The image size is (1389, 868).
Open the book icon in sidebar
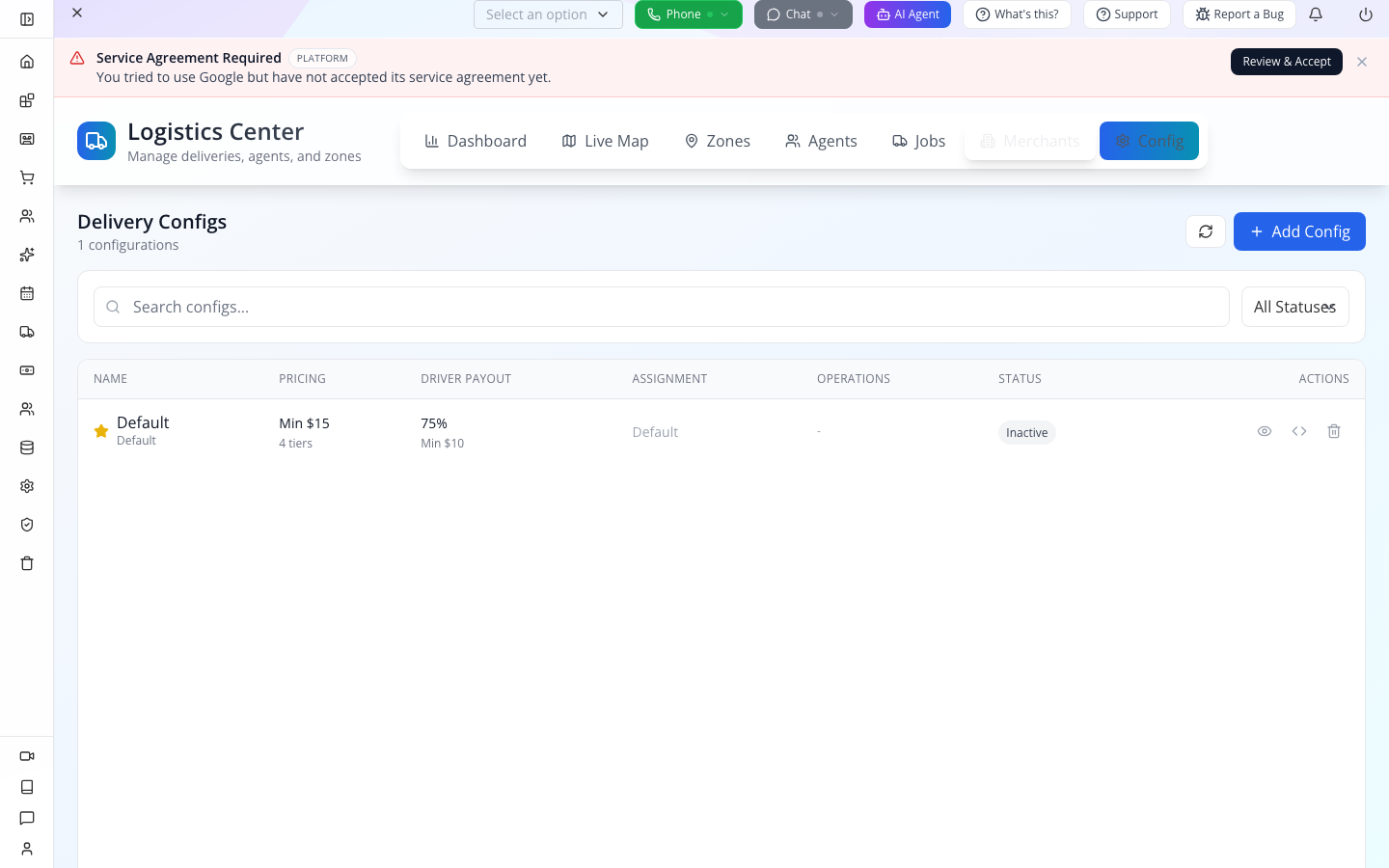point(27,787)
